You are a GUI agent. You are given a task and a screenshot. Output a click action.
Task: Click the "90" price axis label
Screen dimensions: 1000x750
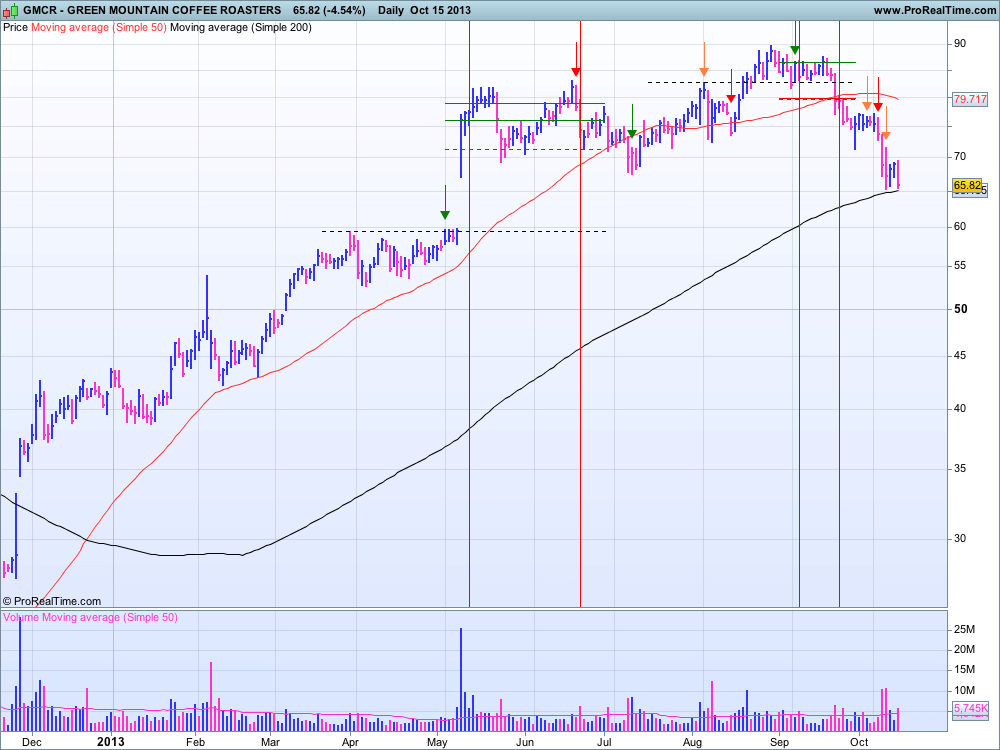[960, 43]
